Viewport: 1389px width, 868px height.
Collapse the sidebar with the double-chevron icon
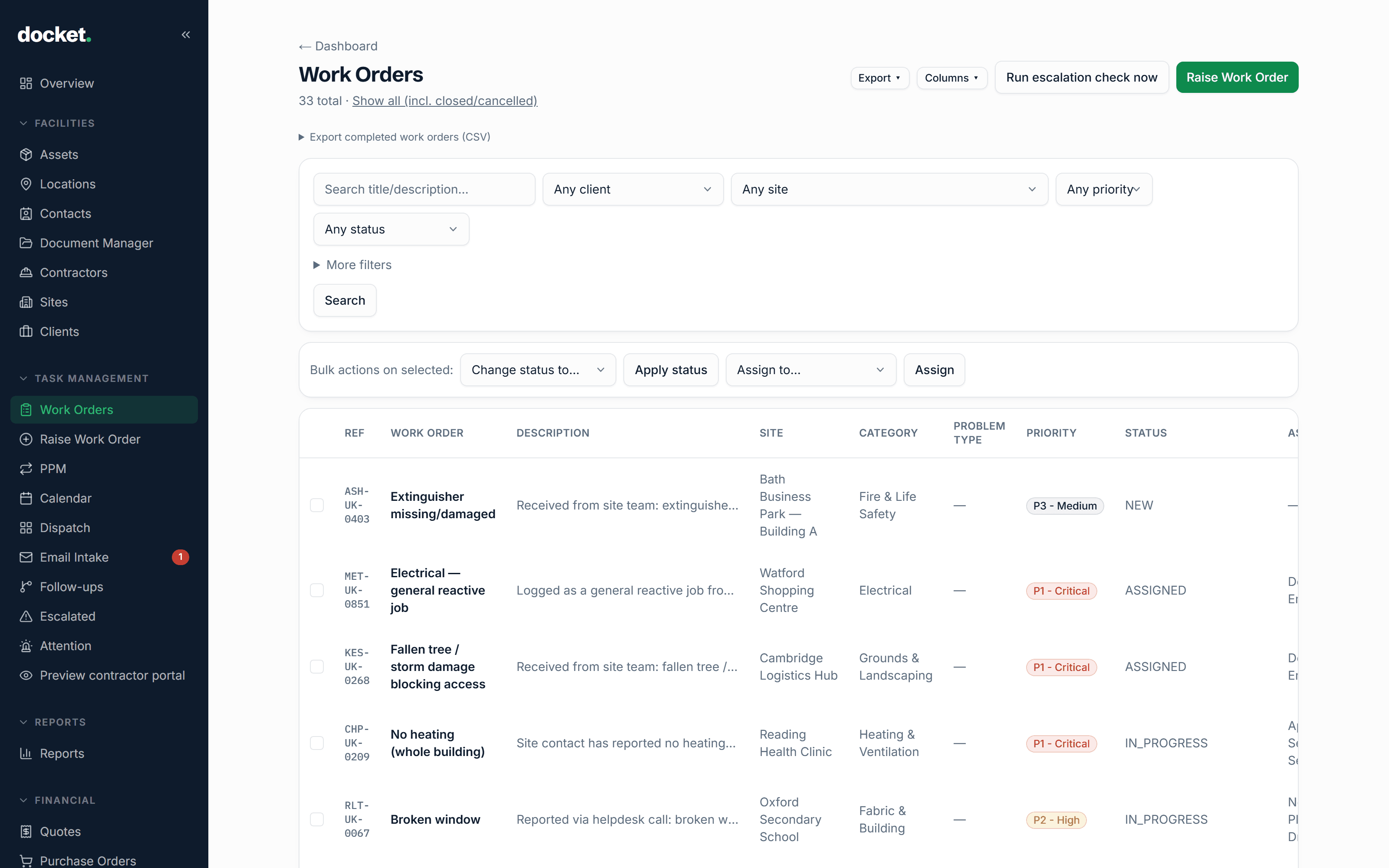[x=185, y=34]
